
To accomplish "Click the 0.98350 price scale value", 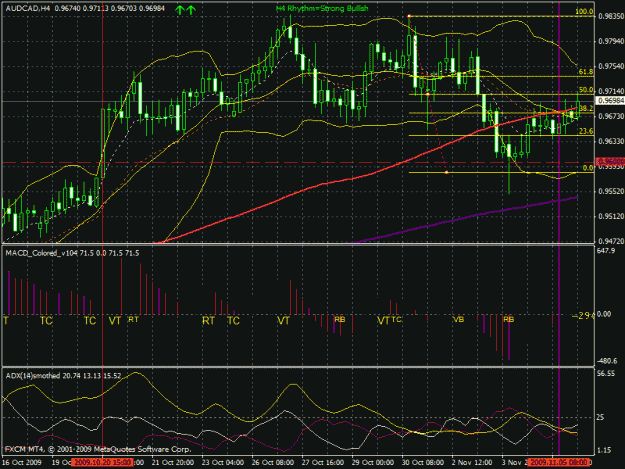I will (x=611, y=16).
